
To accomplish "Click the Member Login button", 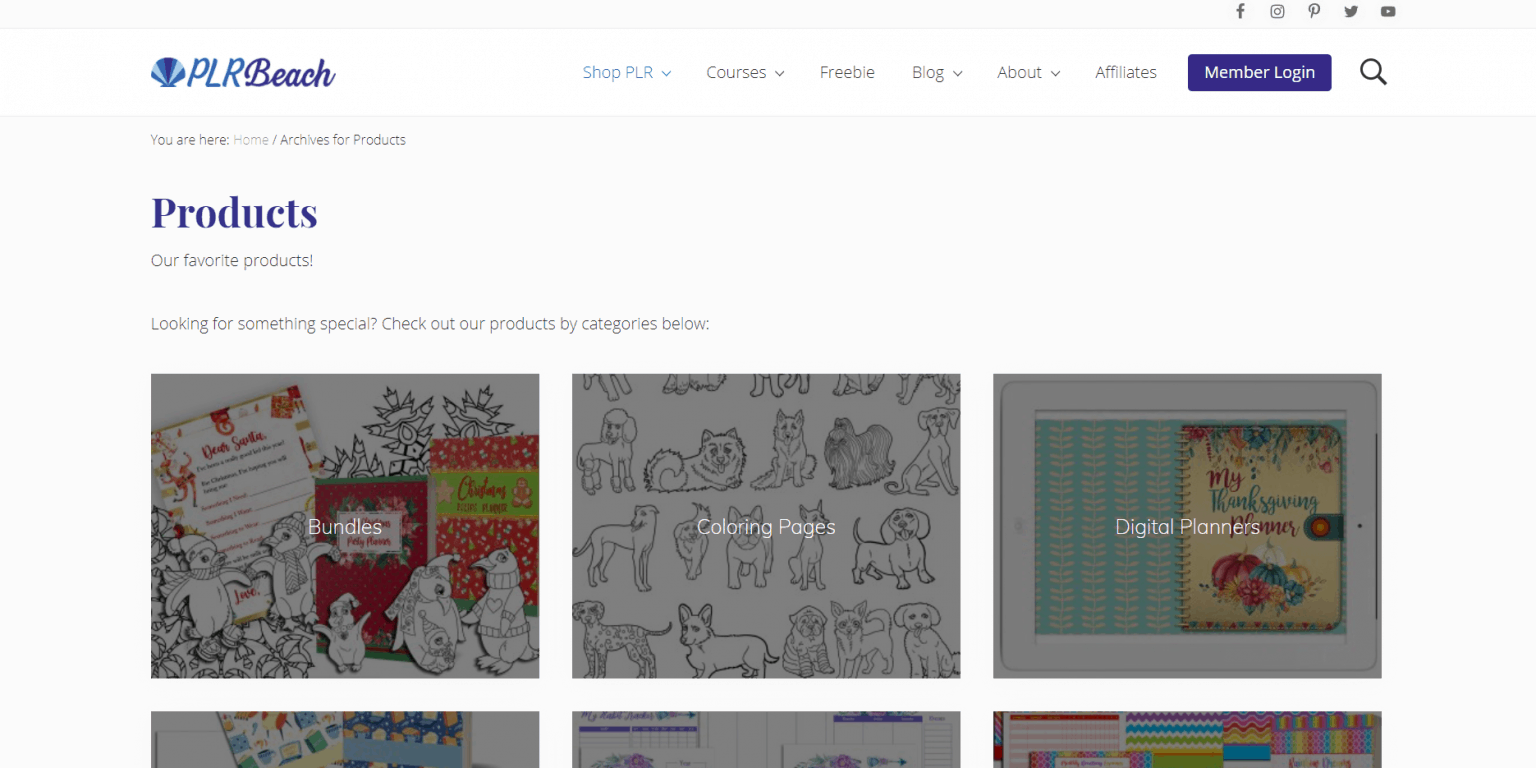I will [x=1259, y=72].
